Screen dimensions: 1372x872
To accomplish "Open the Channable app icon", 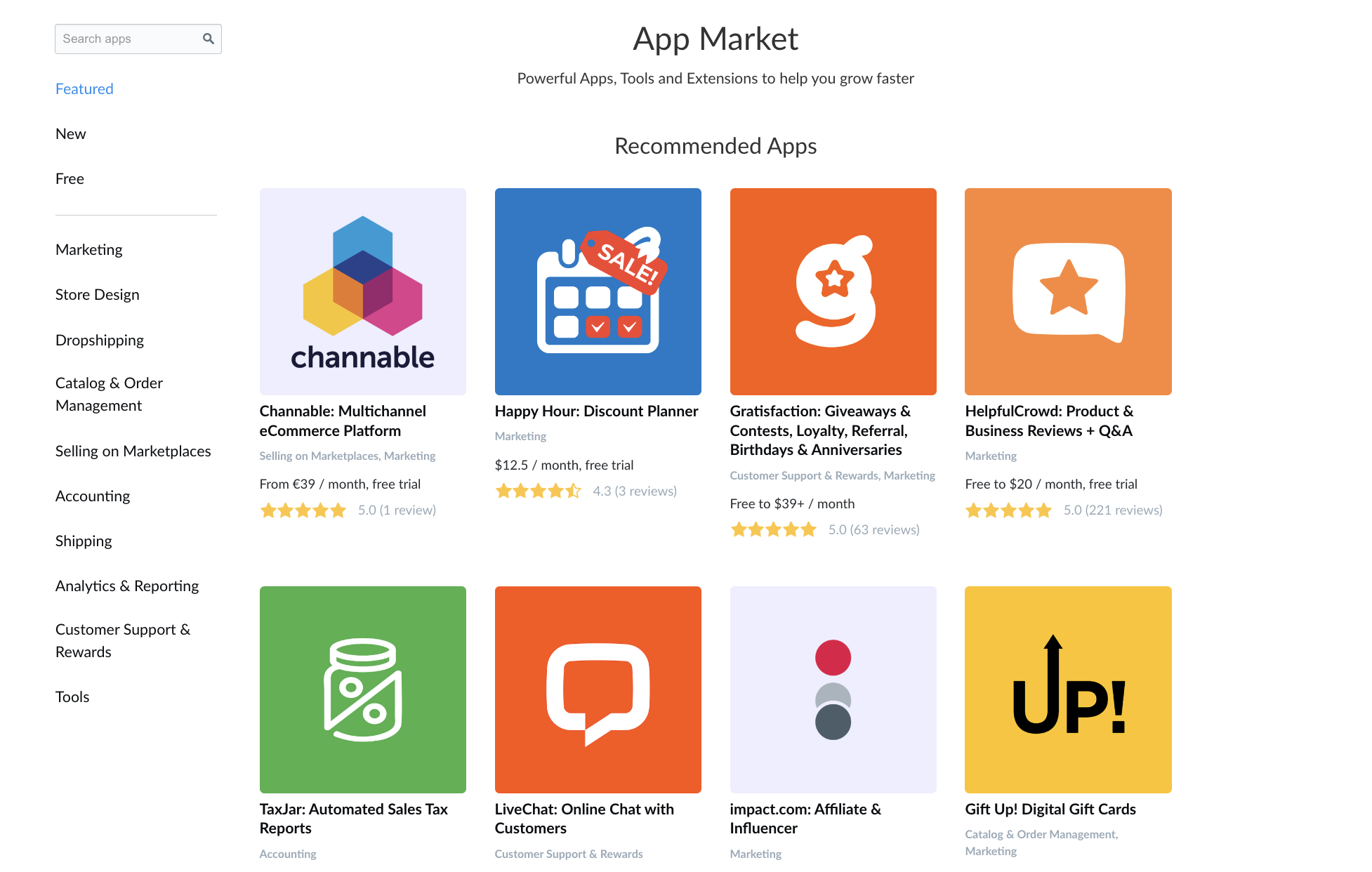I will click(362, 291).
